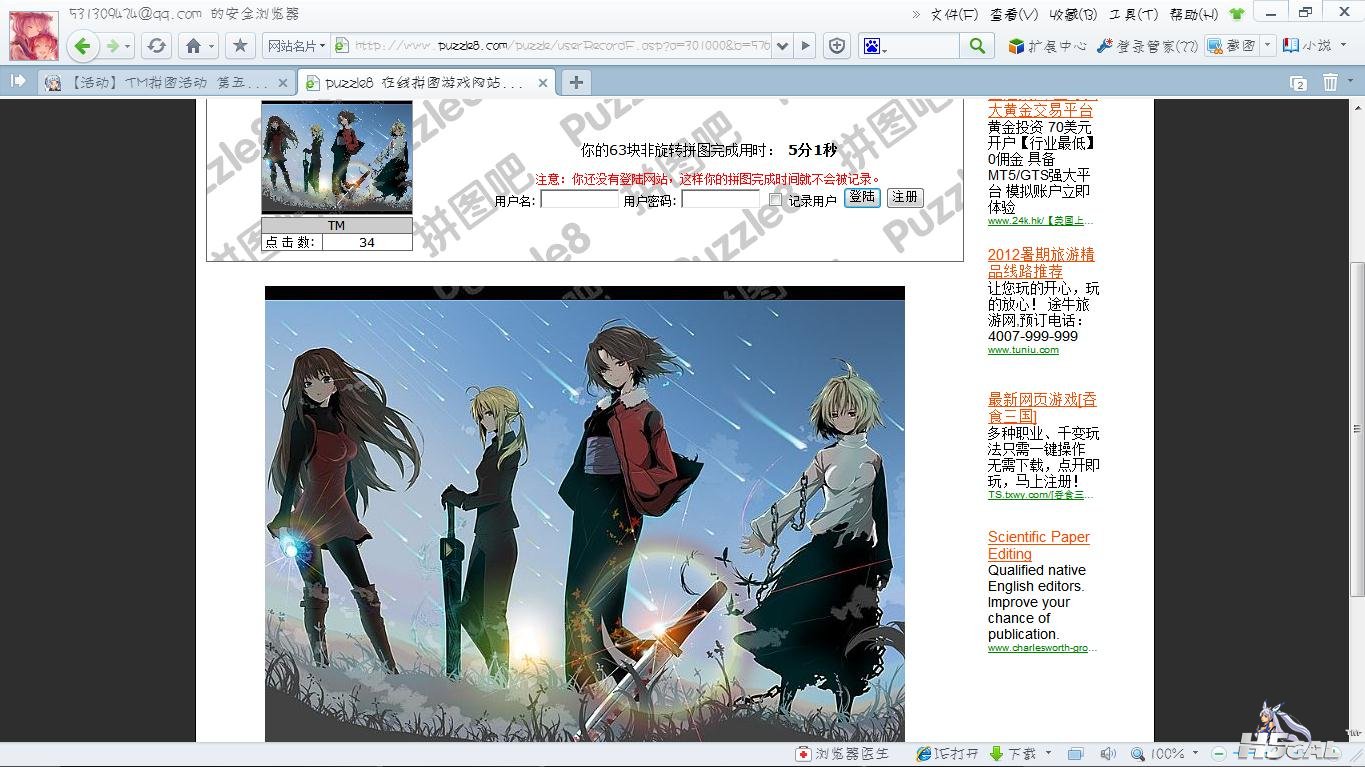Click the green magnifier search icon
Image resolution: width=1365 pixels, height=767 pixels.
[977, 46]
